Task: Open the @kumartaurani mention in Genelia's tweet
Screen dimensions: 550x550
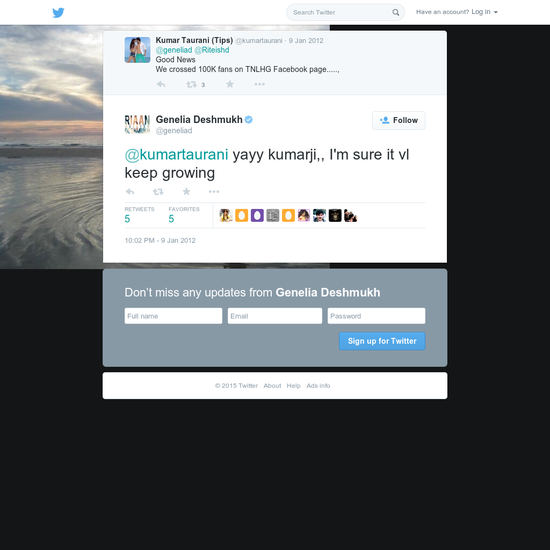Action: click(176, 154)
